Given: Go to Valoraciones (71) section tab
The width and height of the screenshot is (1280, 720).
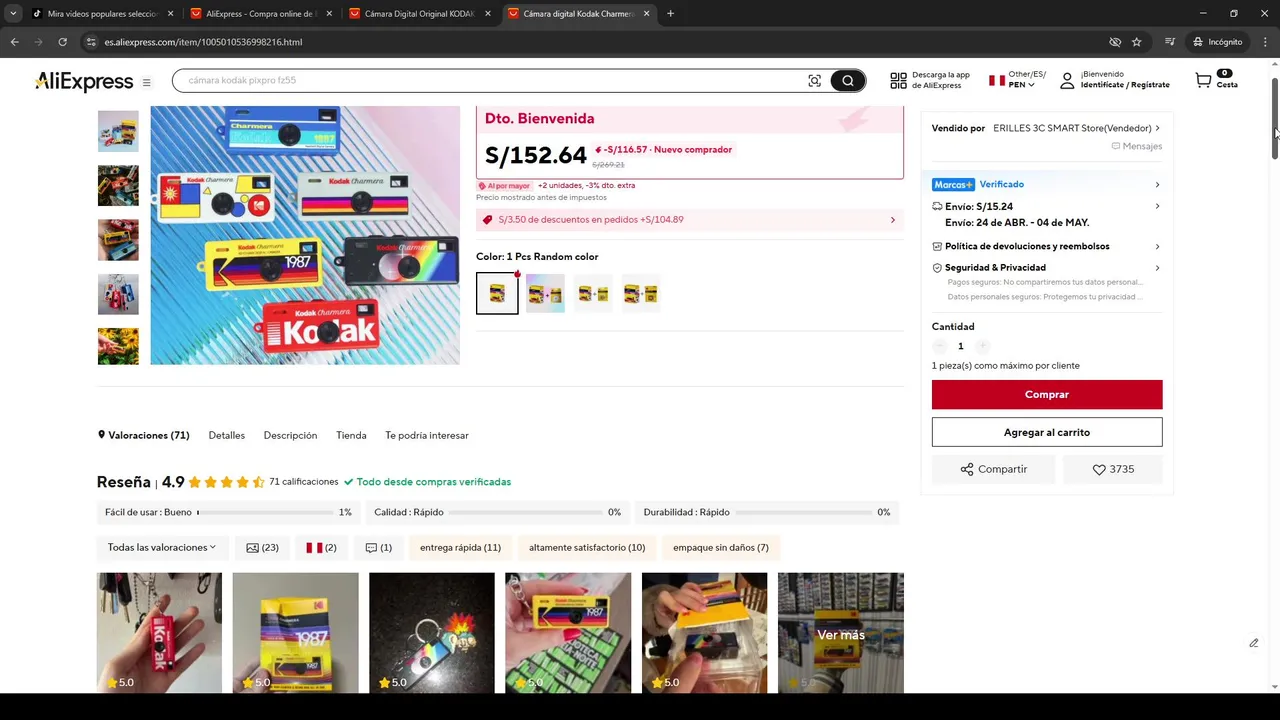Looking at the screenshot, I should pyautogui.click(x=143, y=436).
